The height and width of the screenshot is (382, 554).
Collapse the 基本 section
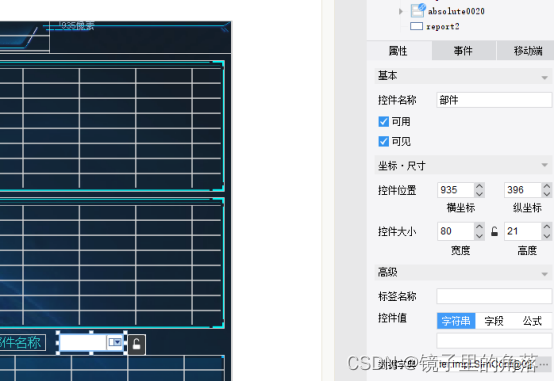pyautogui.click(x=544, y=77)
